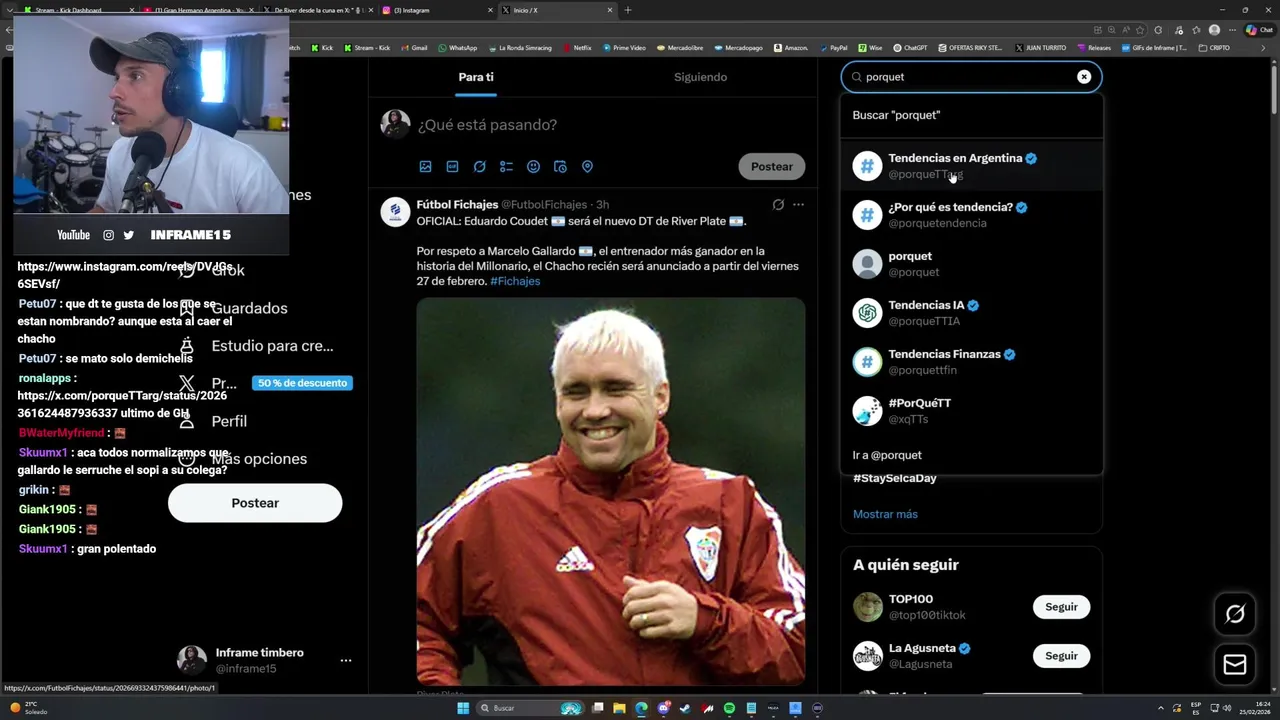Screen dimensions: 1280x720
Task: Open Discord from the taskbar
Action: [663, 708]
